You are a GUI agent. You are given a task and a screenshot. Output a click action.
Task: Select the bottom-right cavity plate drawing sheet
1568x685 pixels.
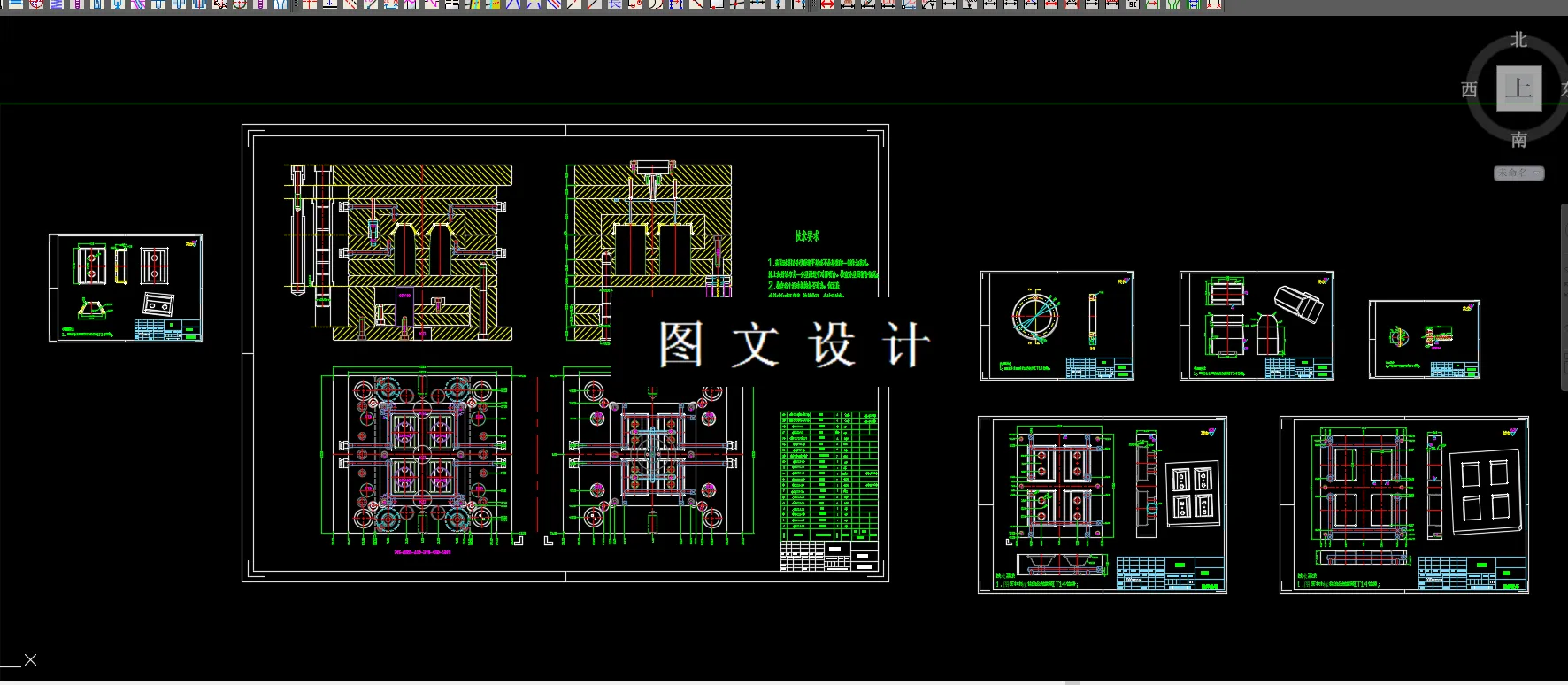pyautogui.click(x=1404, y=504)
